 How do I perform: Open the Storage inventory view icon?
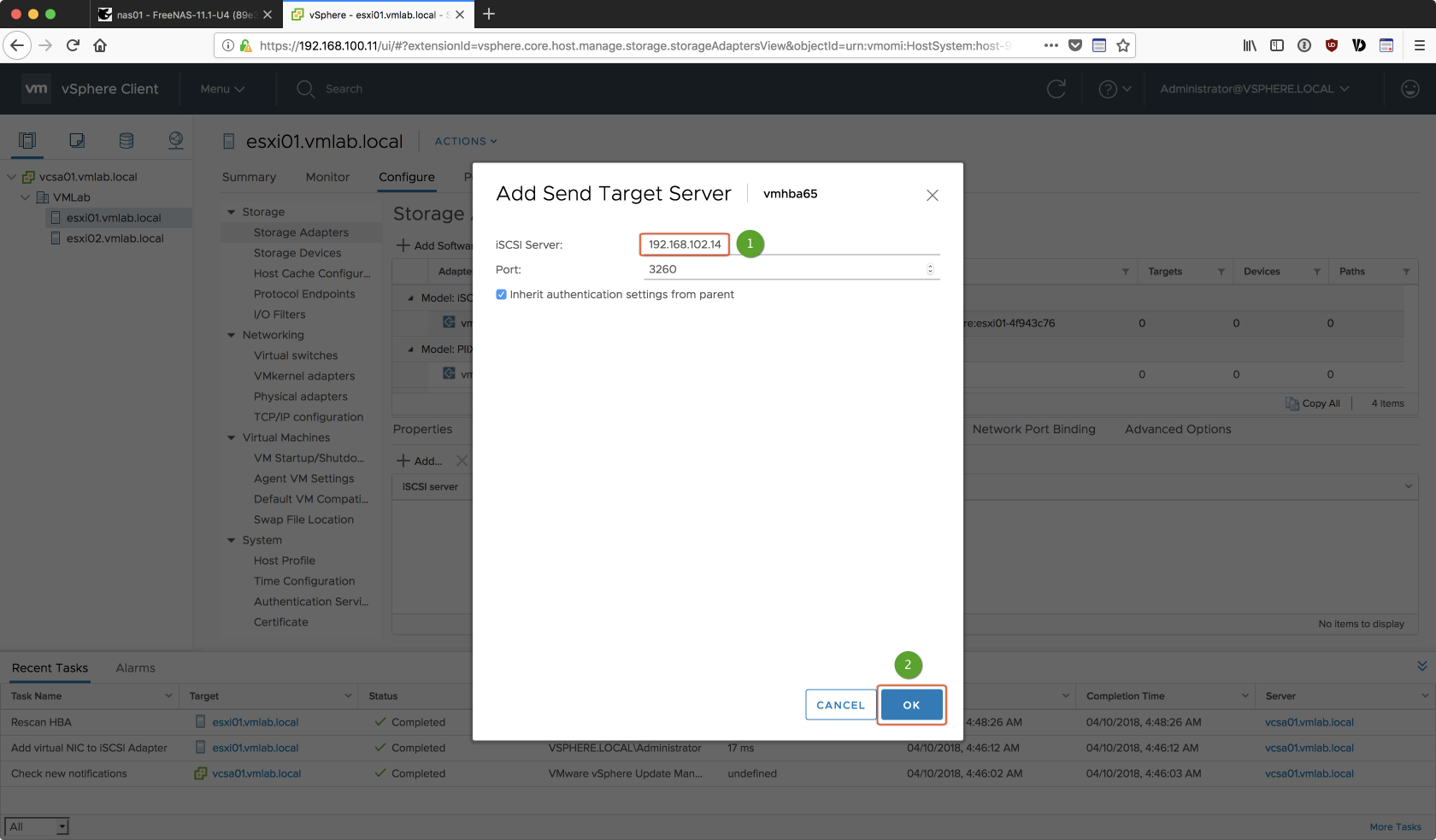[127, 141]
